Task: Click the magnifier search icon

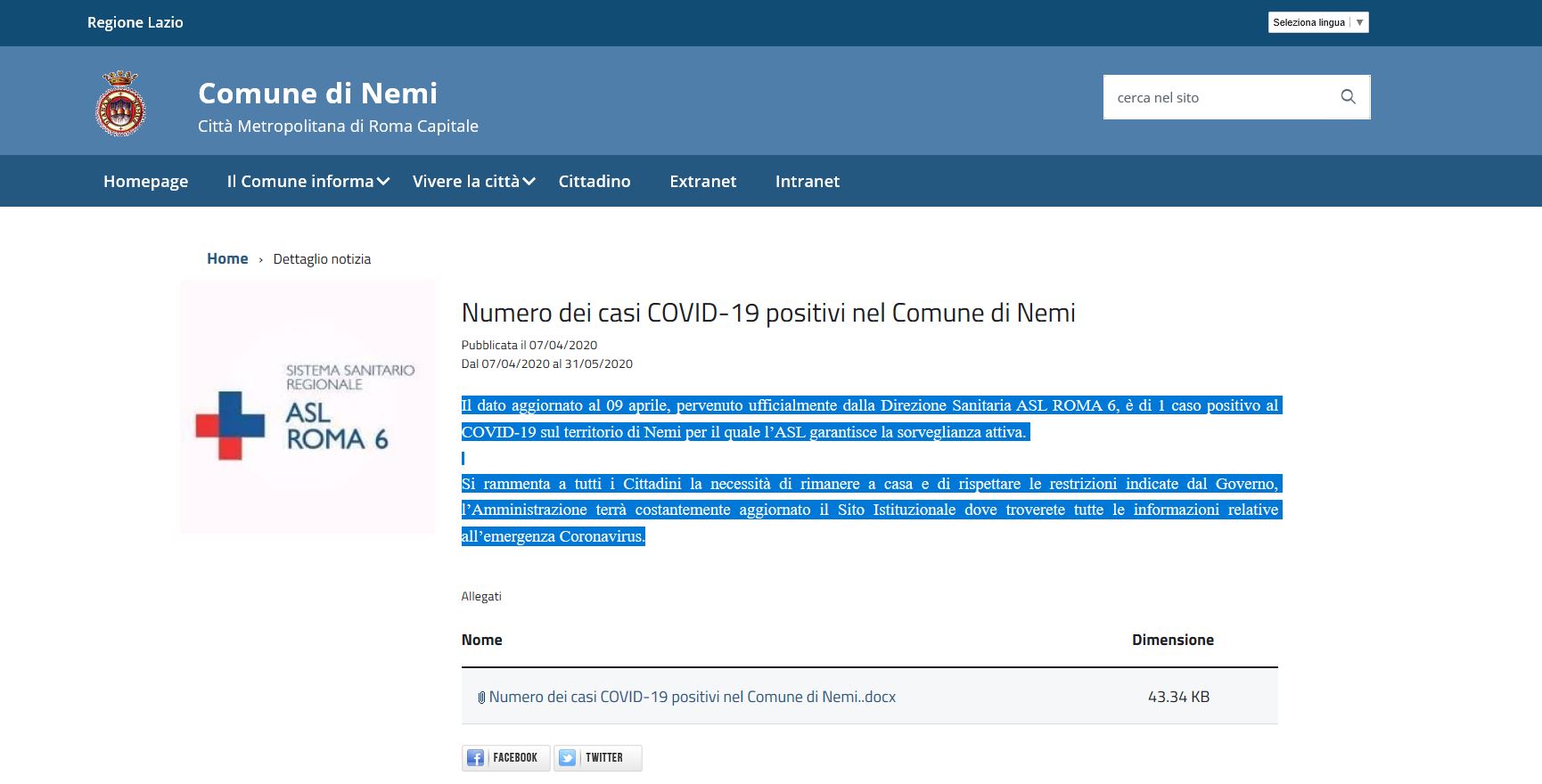Action: coord(1348,97)
